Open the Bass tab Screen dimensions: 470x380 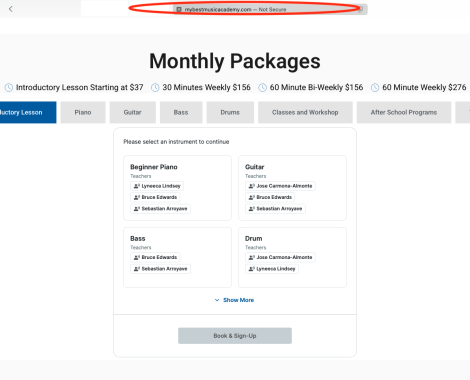181,112
